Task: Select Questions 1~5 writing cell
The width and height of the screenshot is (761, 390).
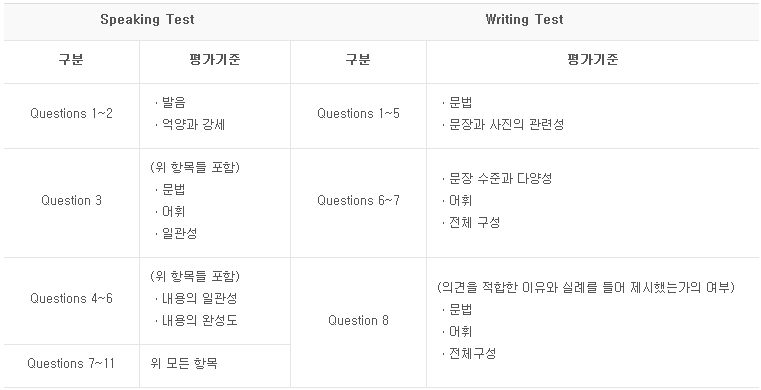Action: coord(358,114)
